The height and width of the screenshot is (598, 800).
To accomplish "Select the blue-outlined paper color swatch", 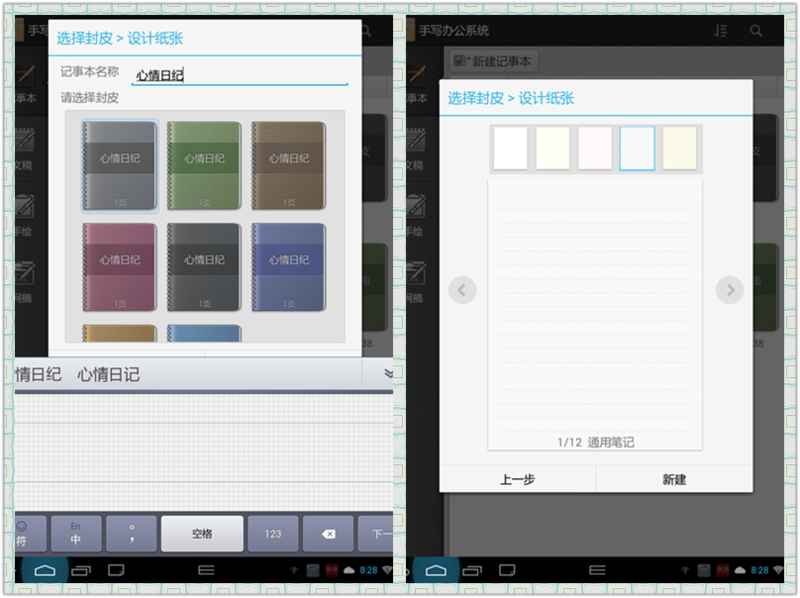I will 637,148.
